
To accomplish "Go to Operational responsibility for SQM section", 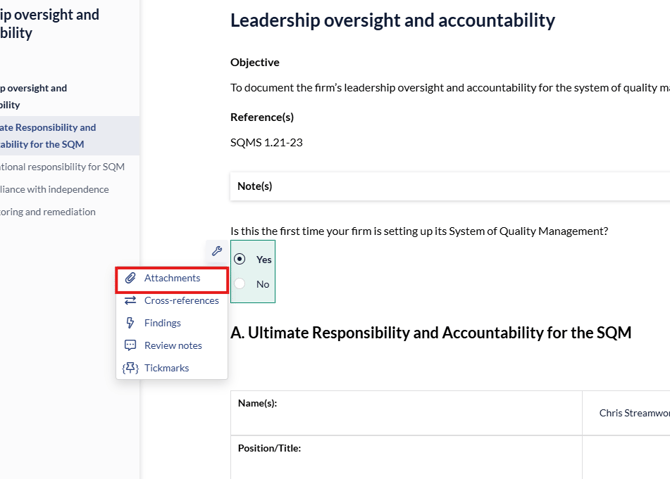I will pyautogui.click(x=62, y=167).
